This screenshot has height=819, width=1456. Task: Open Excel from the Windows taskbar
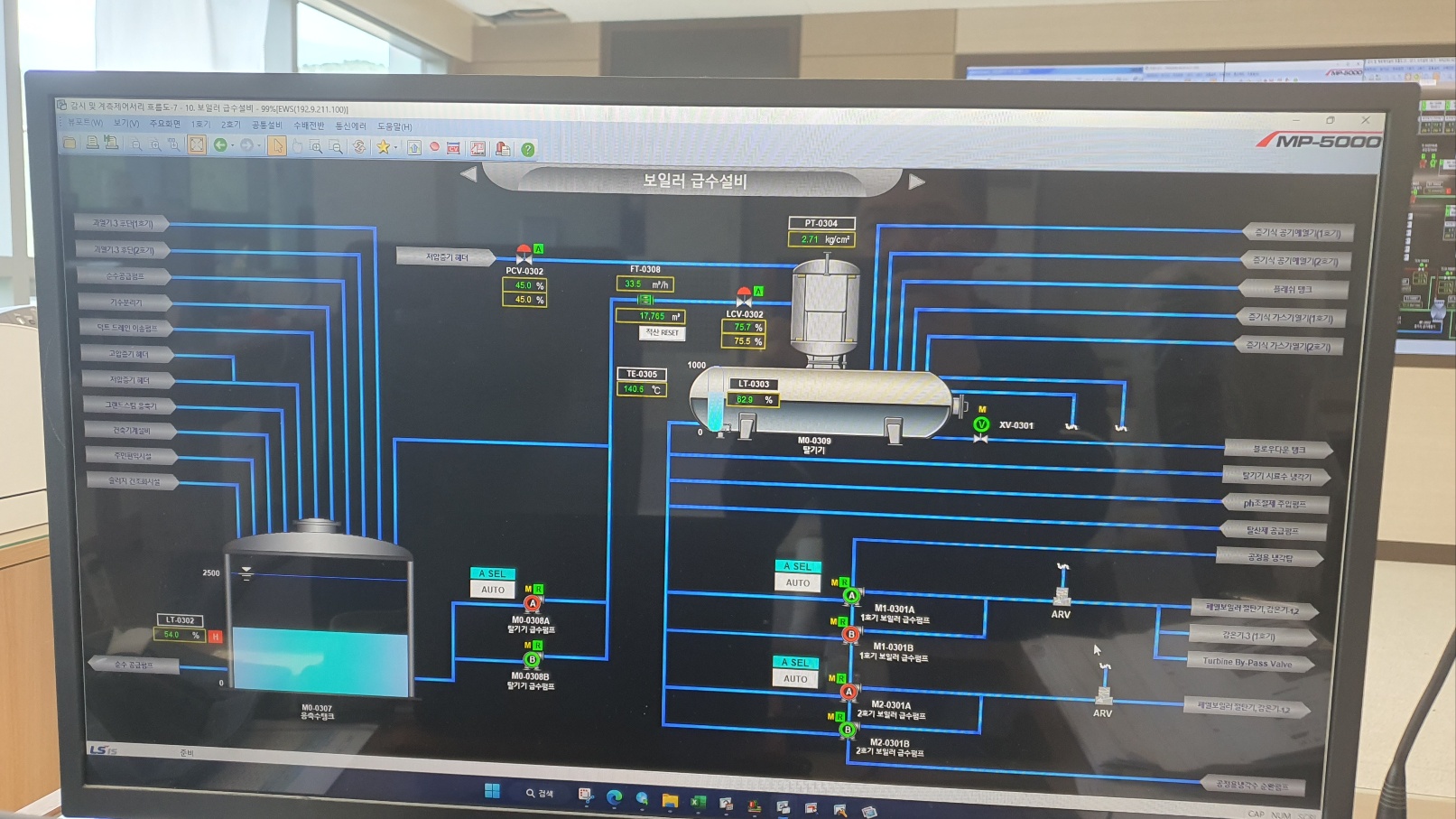[x=698, y=801]
